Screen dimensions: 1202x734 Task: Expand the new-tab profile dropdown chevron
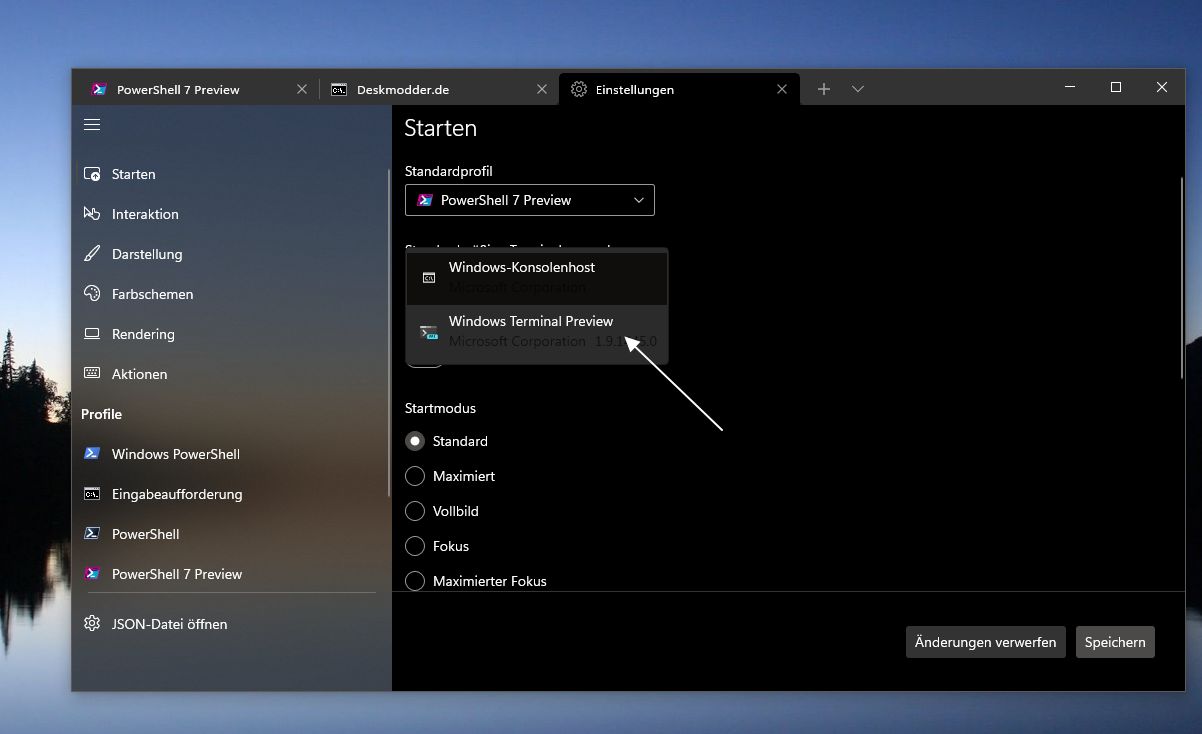tap(858, 89)
